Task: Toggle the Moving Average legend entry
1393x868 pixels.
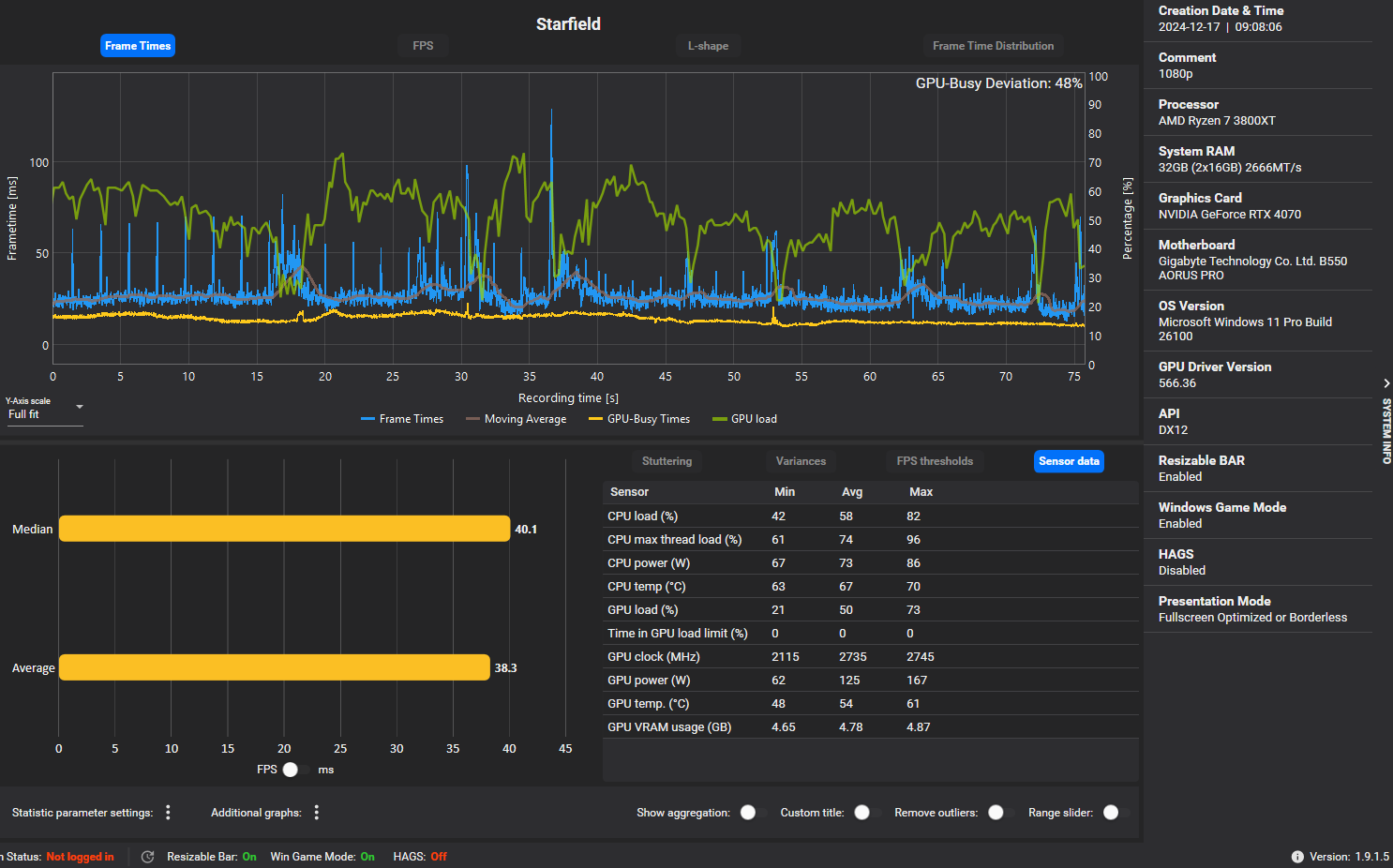Action: pos(517,419)
